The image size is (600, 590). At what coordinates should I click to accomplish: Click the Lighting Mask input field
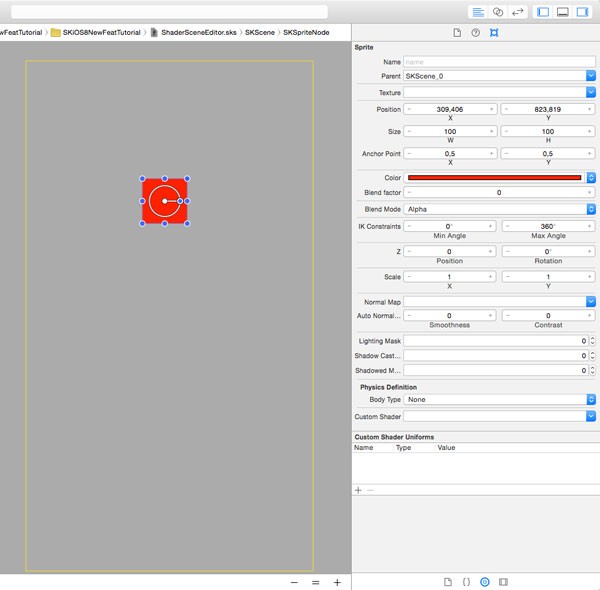pos(496,341)
